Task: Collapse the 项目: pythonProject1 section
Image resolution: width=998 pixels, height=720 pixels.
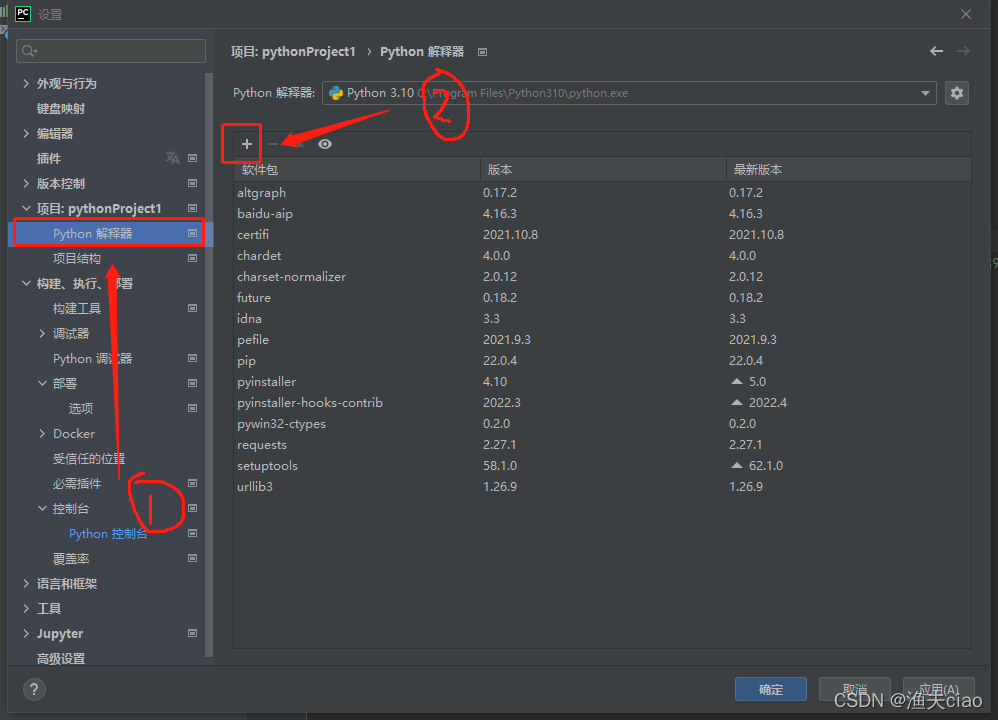Action: click(26, 208)
